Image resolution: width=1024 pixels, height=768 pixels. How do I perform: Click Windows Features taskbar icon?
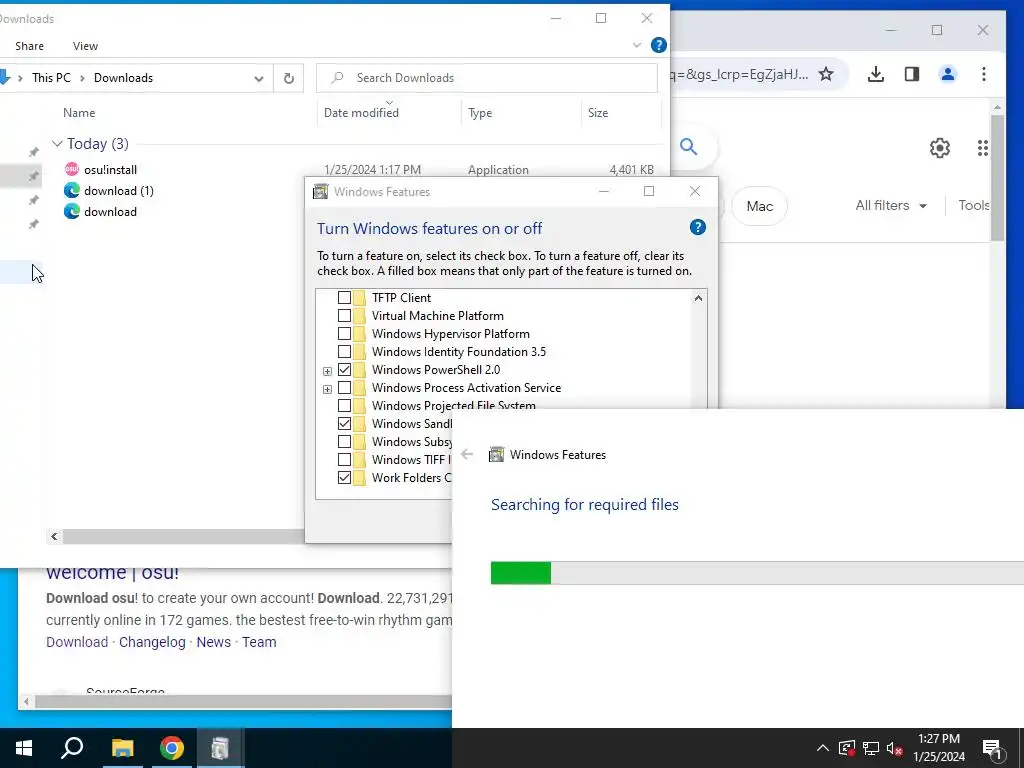coord(220,748)
